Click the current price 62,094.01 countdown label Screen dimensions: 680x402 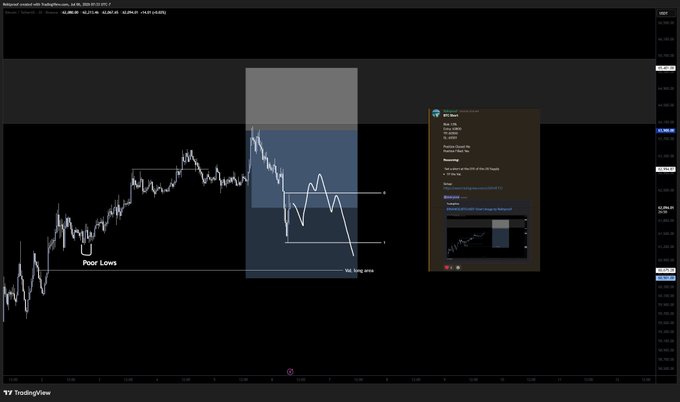[x=666, y=209]
